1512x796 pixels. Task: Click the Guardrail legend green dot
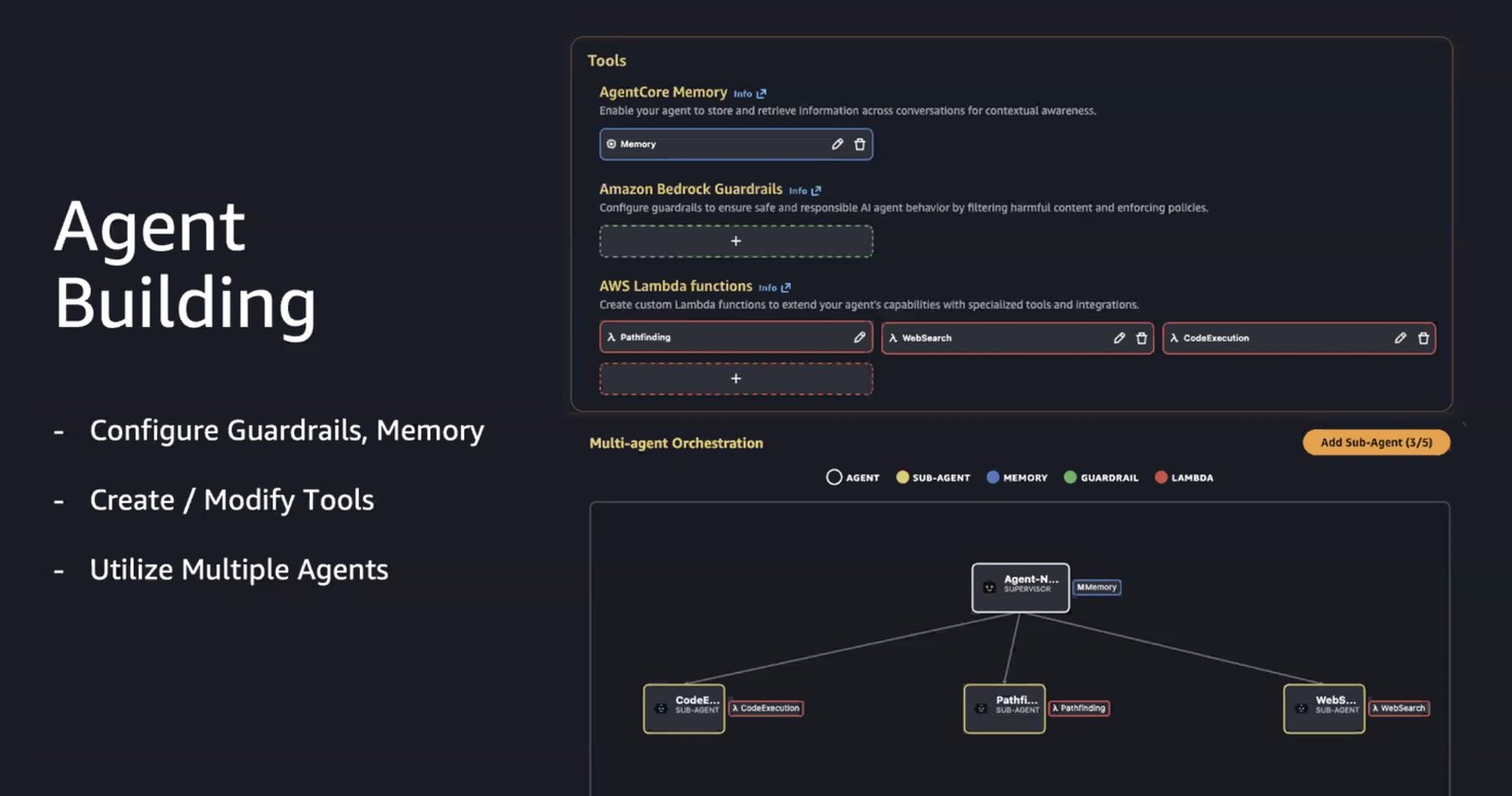pyautogui.click(x=1071, y=477)
